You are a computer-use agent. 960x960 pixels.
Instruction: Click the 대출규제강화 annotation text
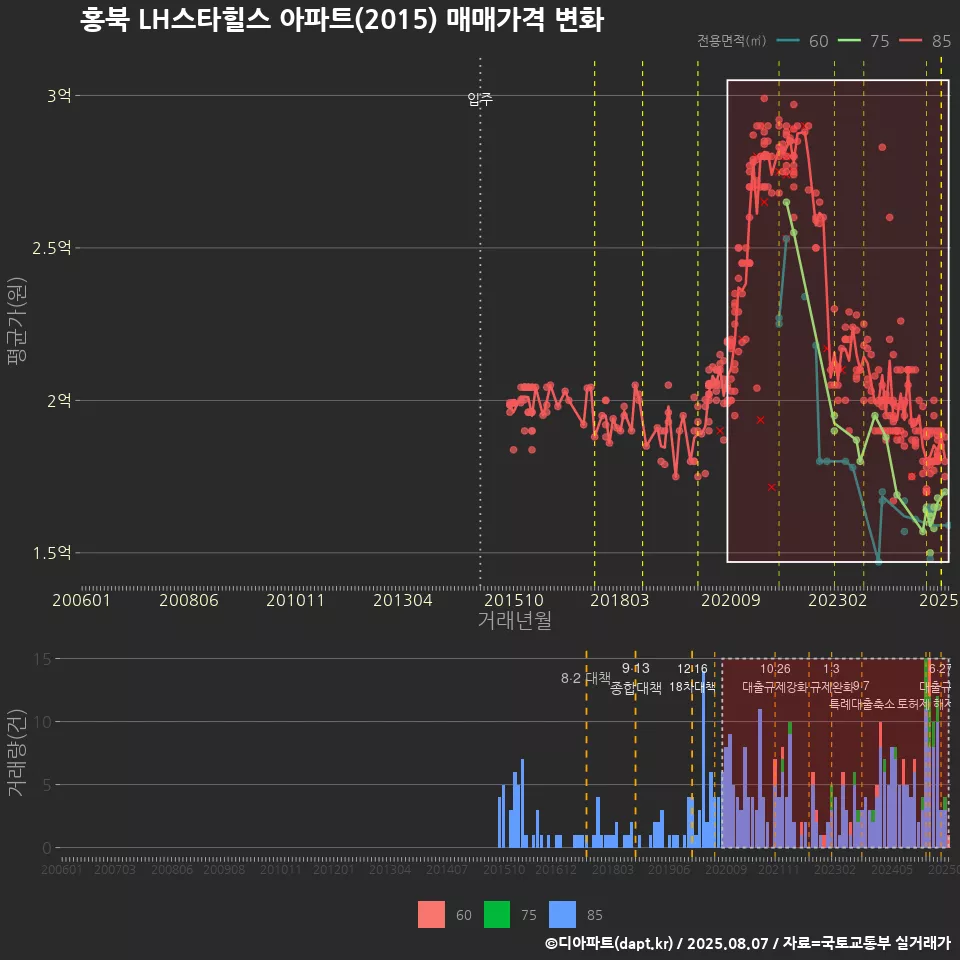pyautogui.click(x=775, y=687)
